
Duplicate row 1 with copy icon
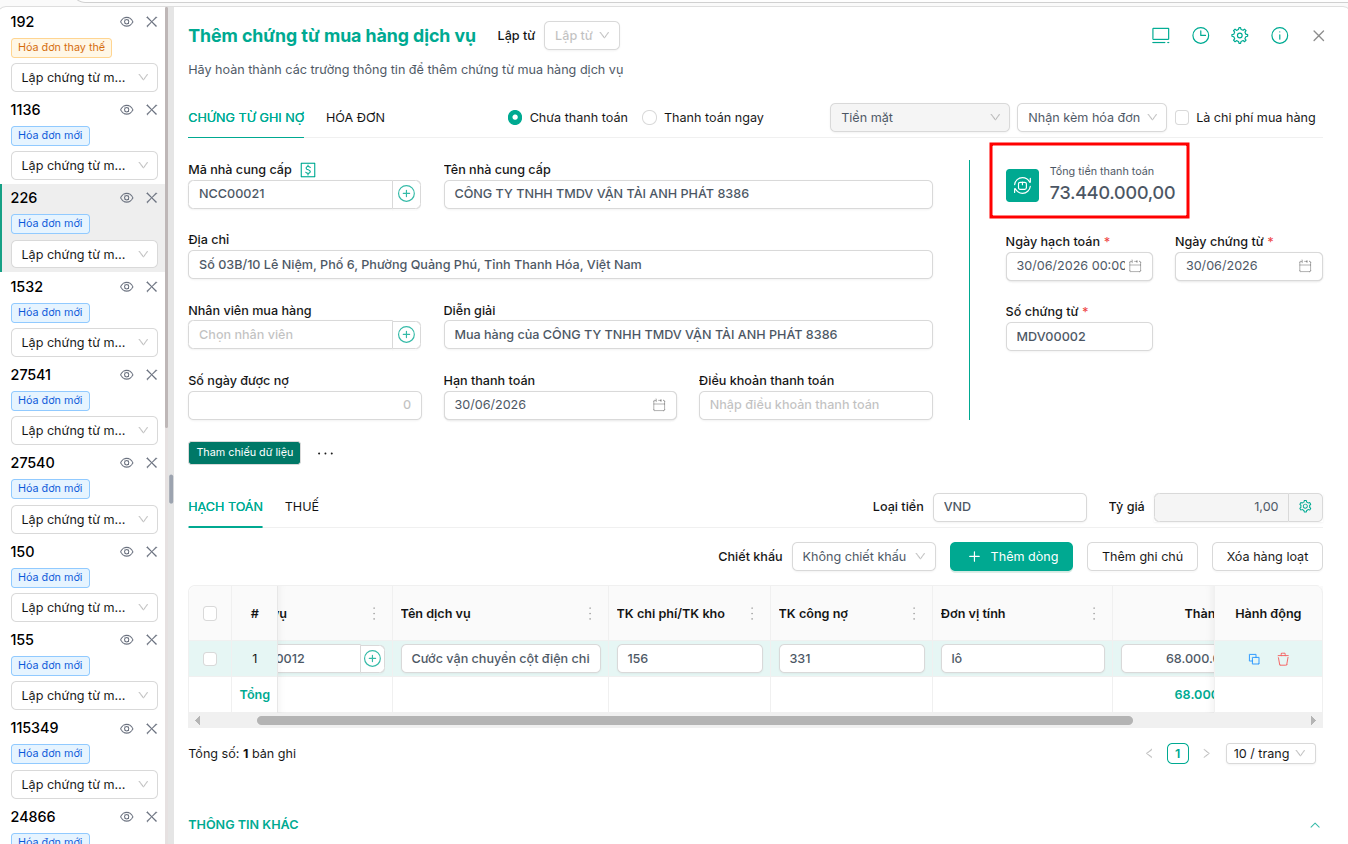click(x=1254, y=659)
